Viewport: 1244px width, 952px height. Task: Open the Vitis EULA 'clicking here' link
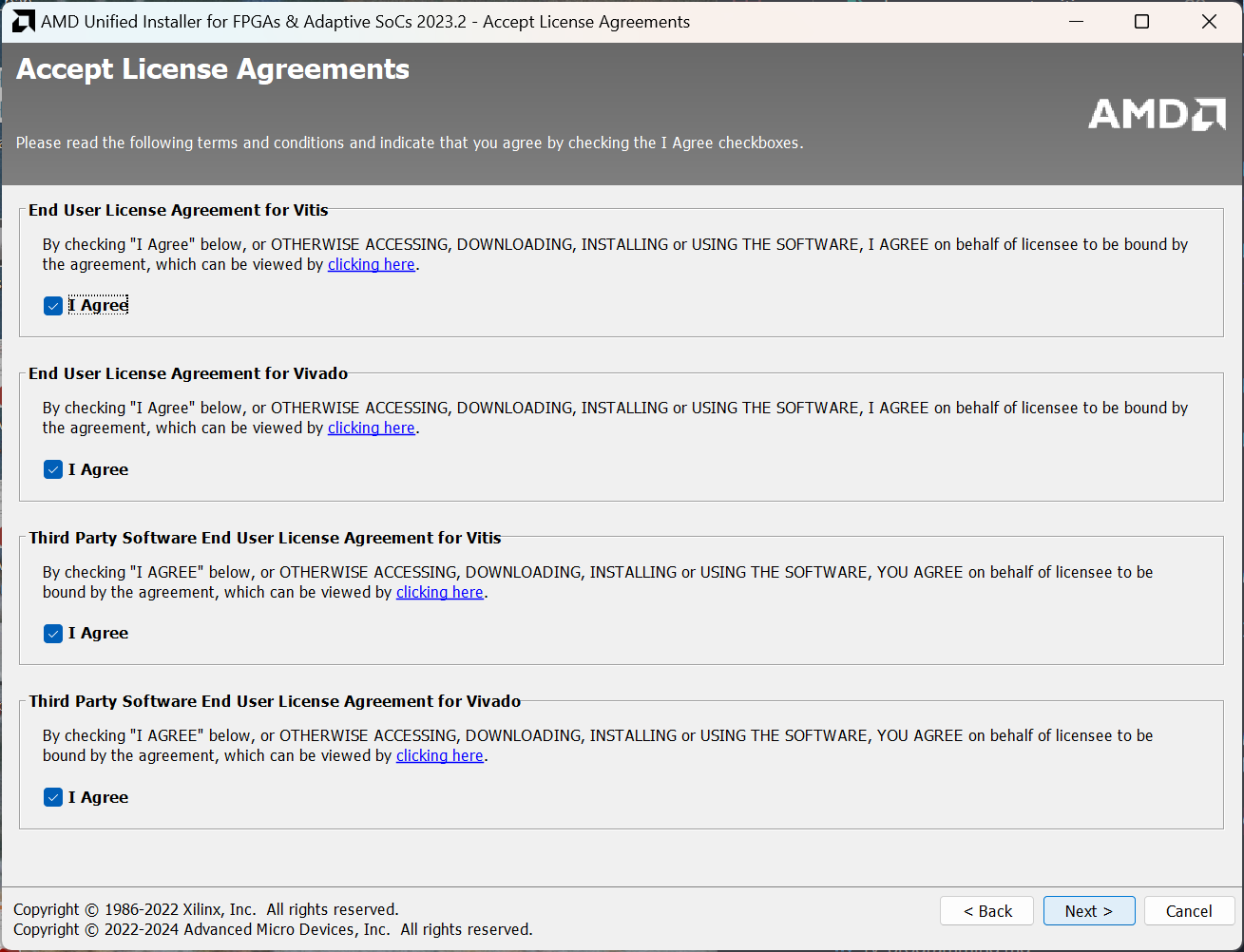pos(371,265)
